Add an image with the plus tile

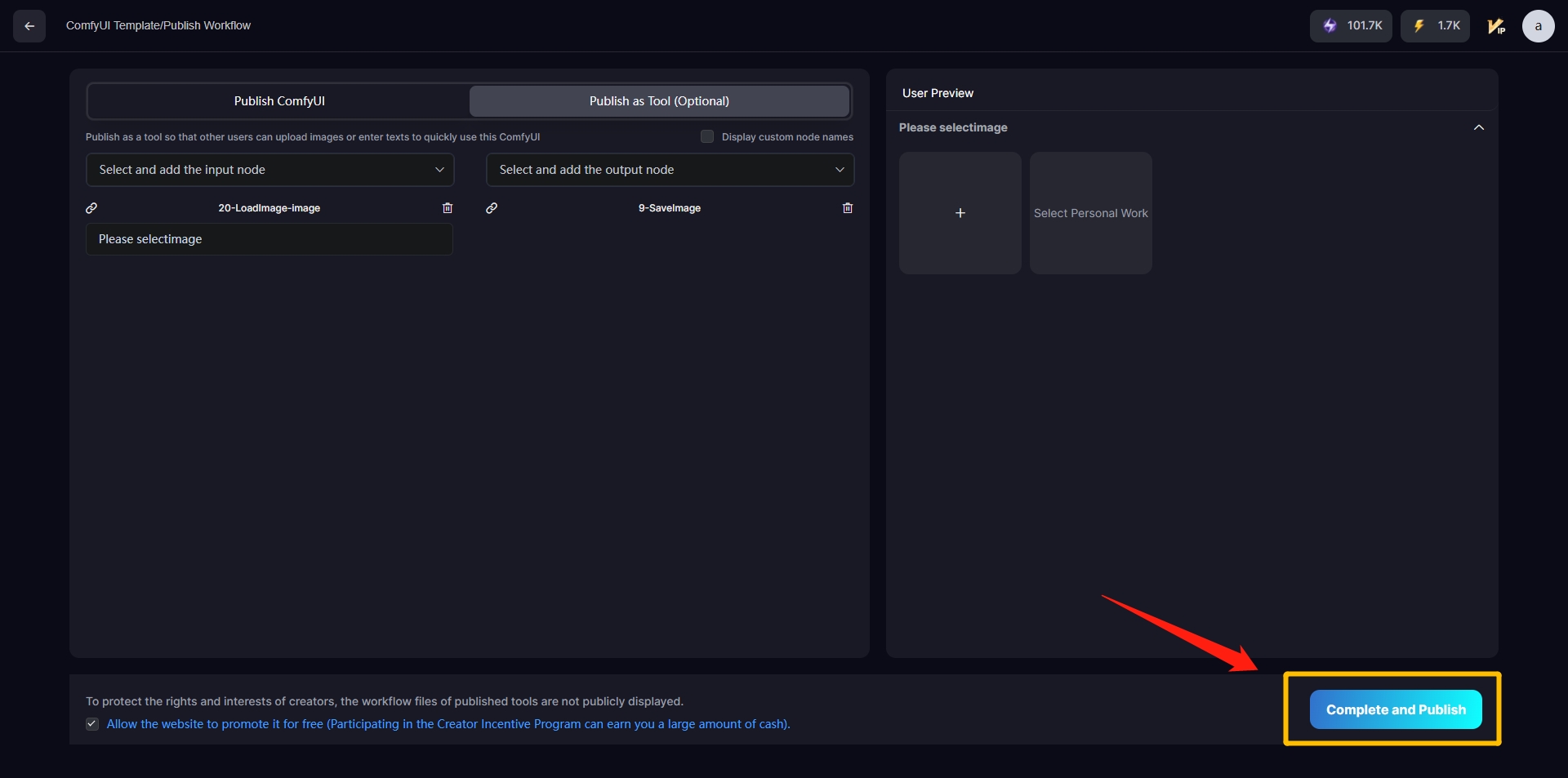[960, 213]
